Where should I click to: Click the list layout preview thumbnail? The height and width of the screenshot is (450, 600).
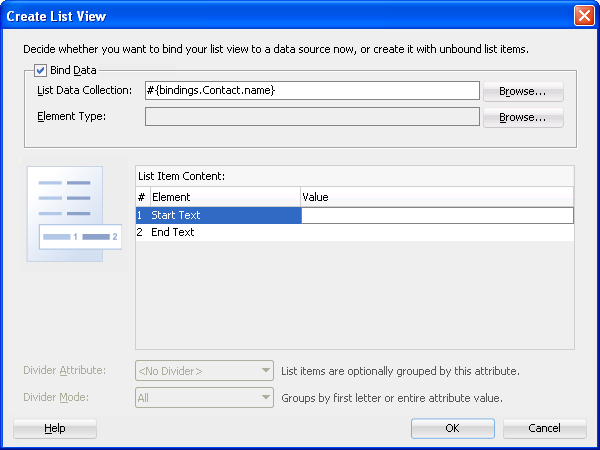(74, 214)
